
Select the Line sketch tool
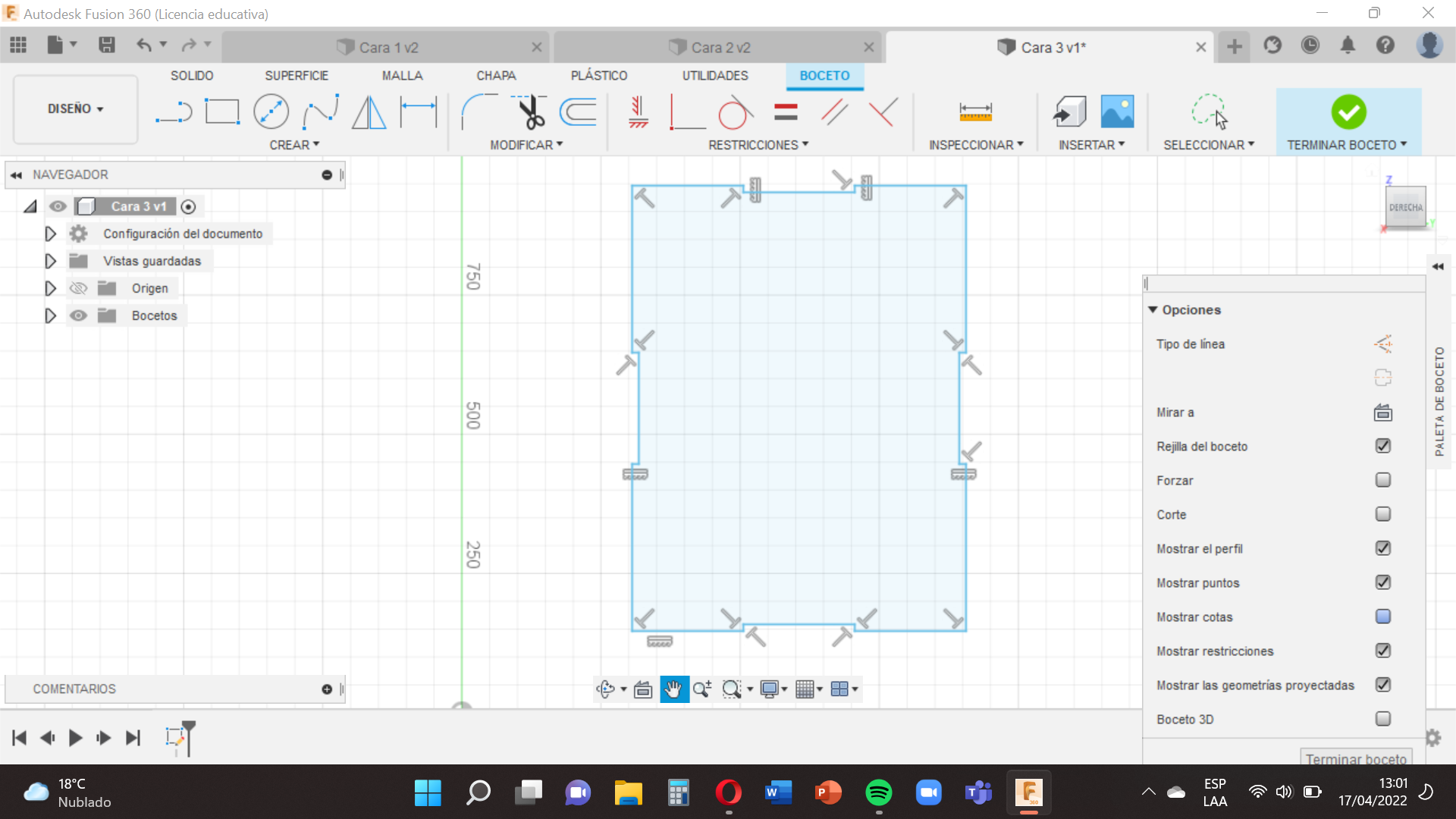tap(174, 112)
